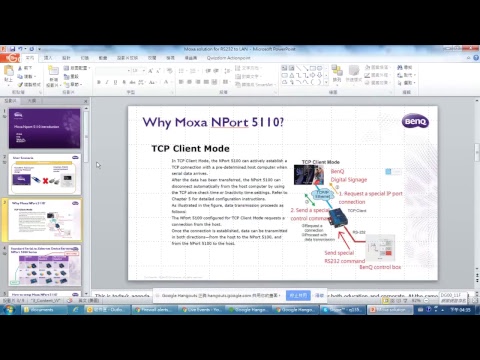Click the blue stop sharing button
This screenshot has width=480, height=360.
click(x=298, y=296)
